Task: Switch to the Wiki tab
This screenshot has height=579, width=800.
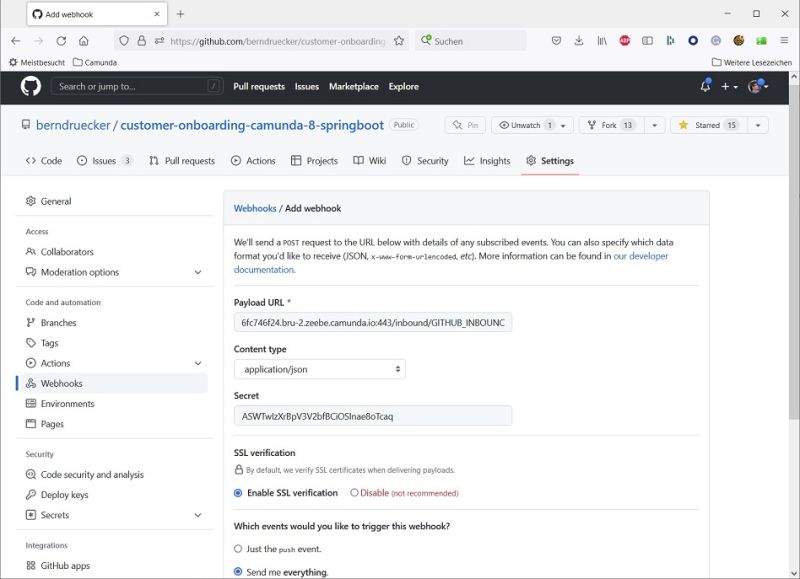Action: point(369,161)
